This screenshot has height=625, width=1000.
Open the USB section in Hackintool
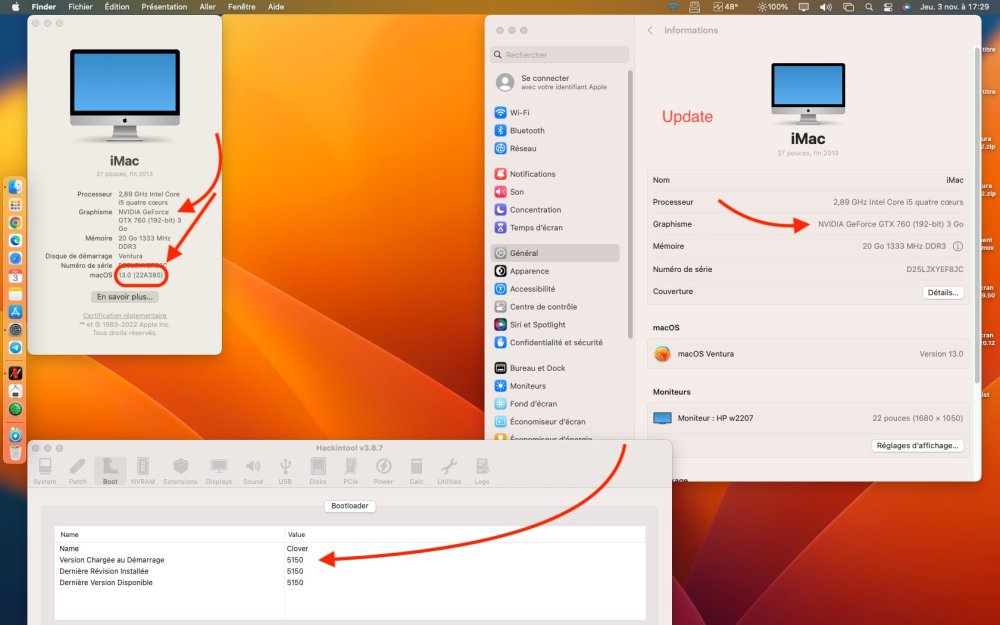click(285, 471)
